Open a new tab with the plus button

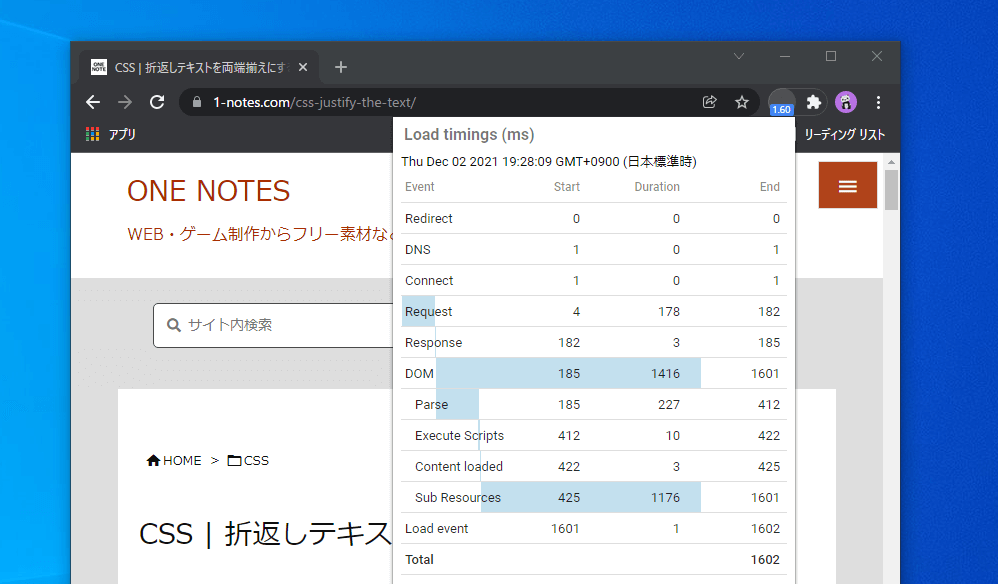point(340,67)
